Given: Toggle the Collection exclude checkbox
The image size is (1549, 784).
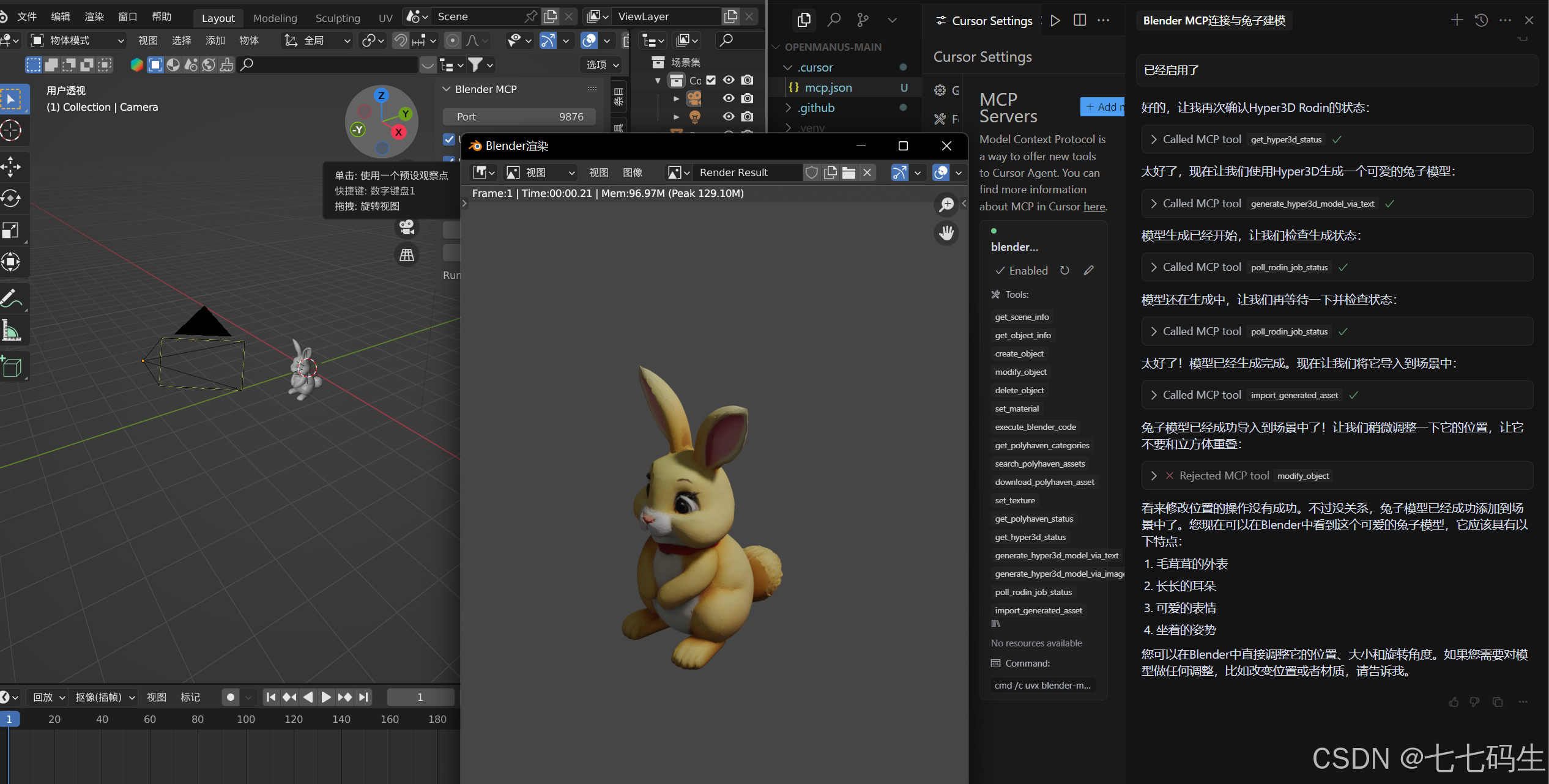Looking at the screenshot, I should point(711,80).
